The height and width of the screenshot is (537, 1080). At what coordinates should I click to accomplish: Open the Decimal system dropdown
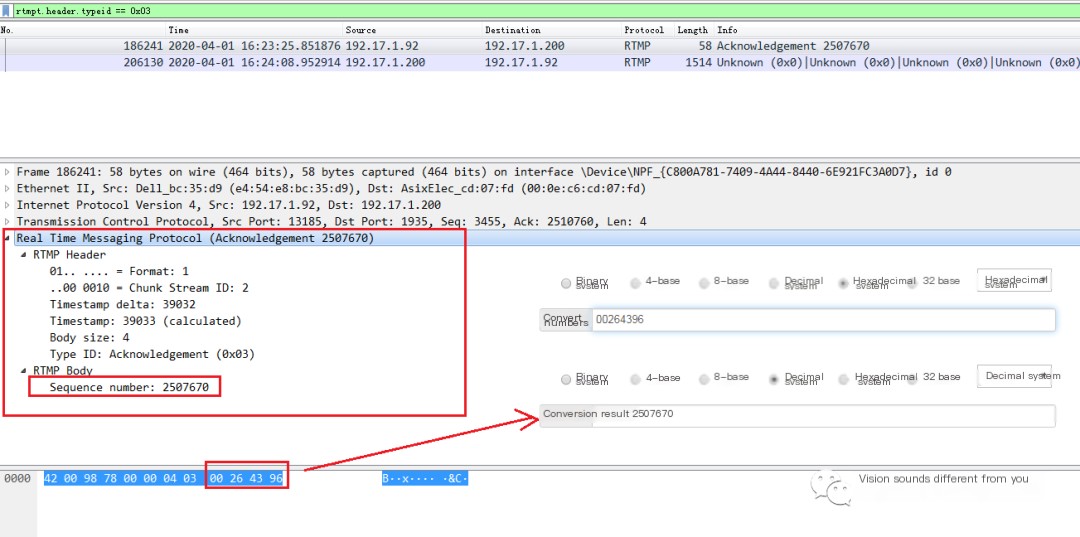tap(1015, 376)
